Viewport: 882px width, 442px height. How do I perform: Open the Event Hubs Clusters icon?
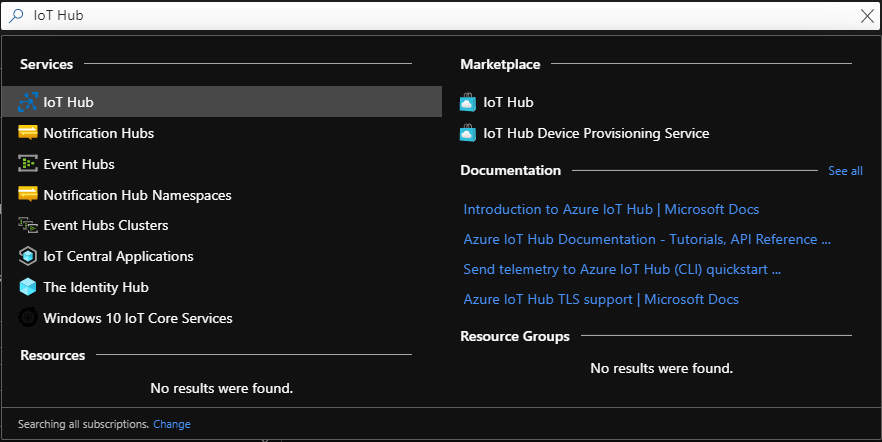click(x=28, y=225)
